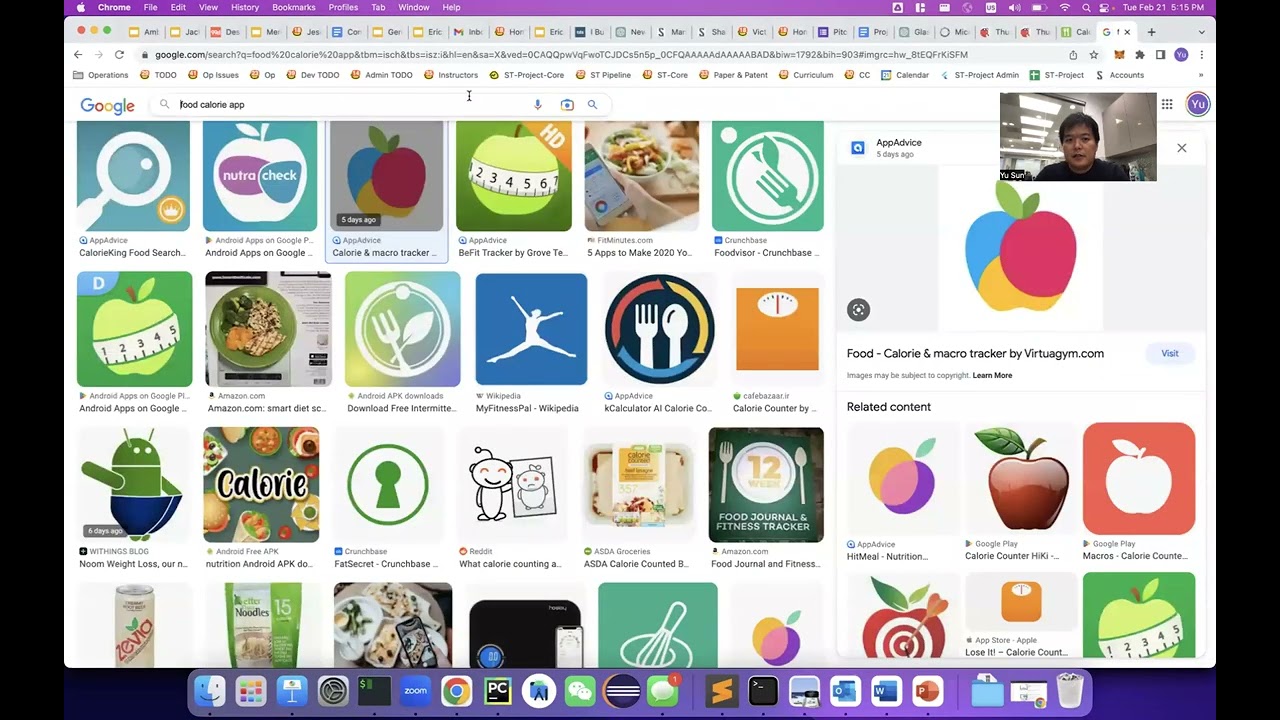Click the food calorie app search field

coord(350,104)
